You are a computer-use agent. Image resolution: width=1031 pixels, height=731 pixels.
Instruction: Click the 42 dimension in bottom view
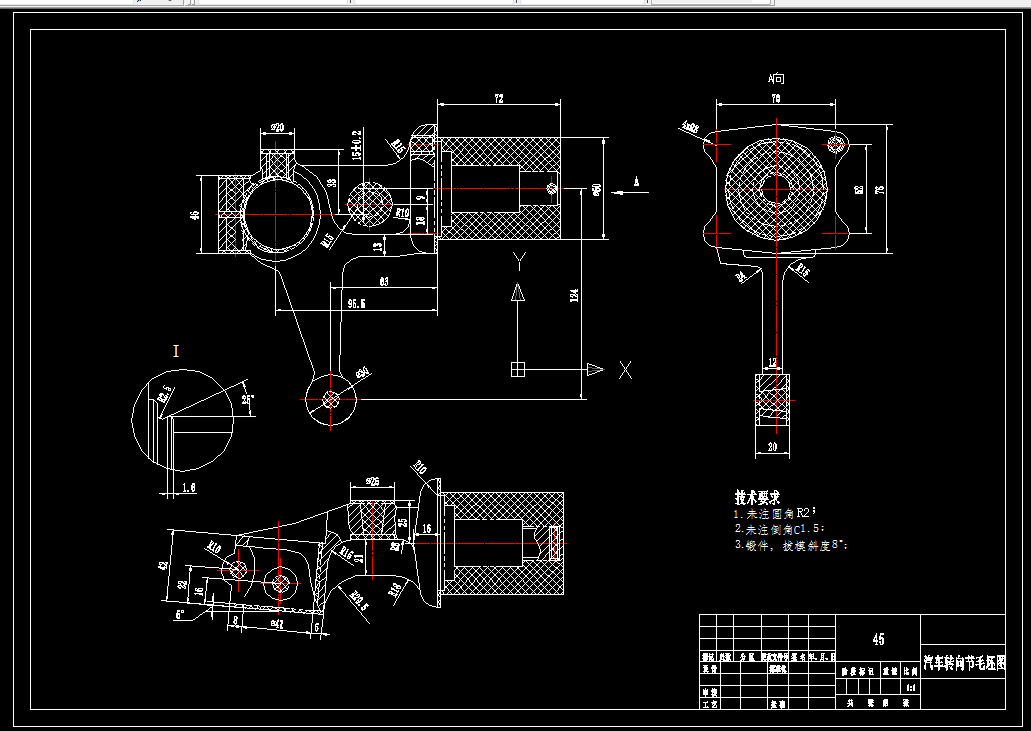tap(164, 565)
